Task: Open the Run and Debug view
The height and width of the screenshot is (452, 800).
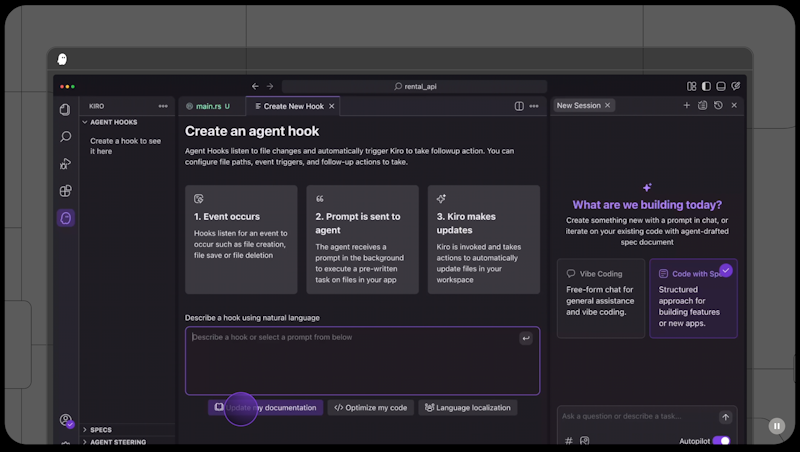Action: tap(65, 164)
